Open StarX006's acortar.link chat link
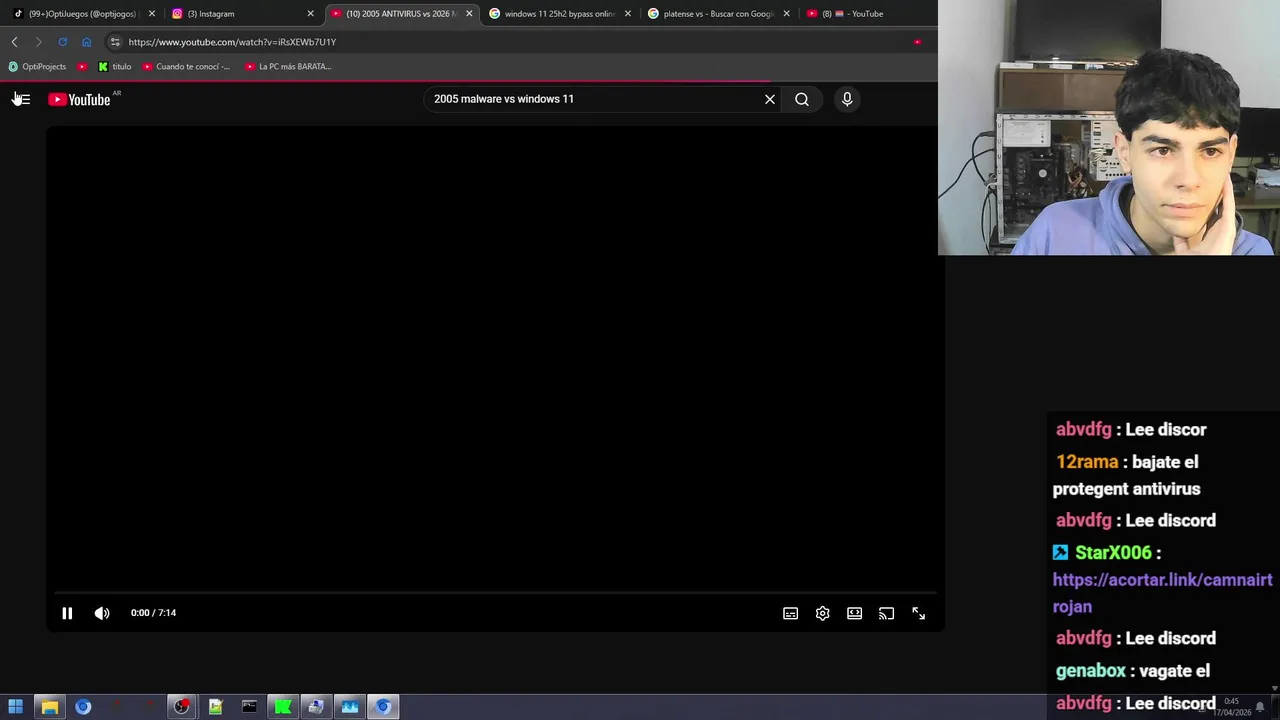This screenshot has width=1280, height=720. [x=1162, y=593]
